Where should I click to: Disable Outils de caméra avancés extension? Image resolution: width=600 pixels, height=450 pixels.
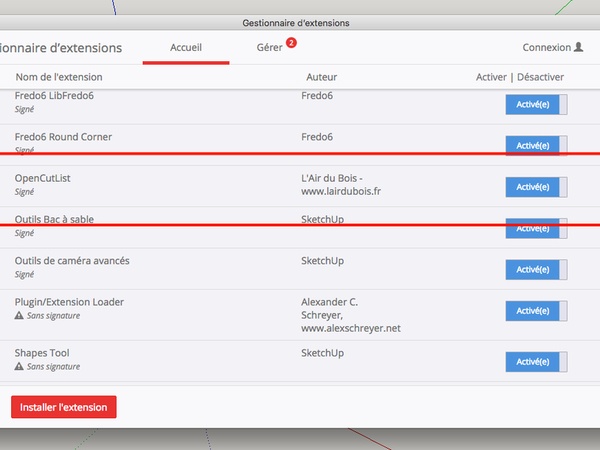click(x=536, y=270)
